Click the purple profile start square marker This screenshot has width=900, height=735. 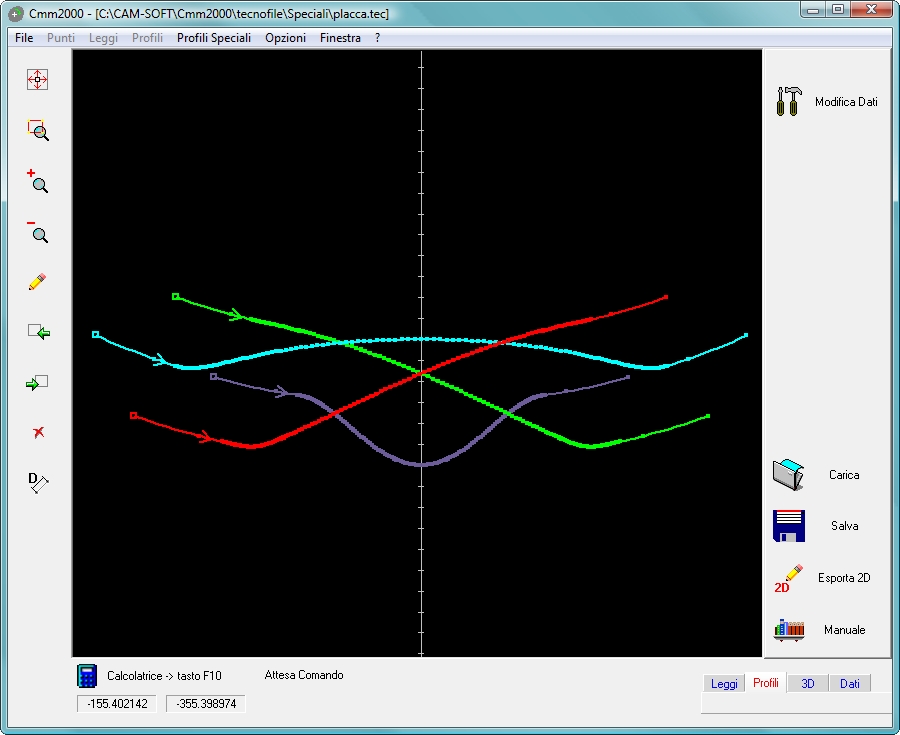point(214,377)
